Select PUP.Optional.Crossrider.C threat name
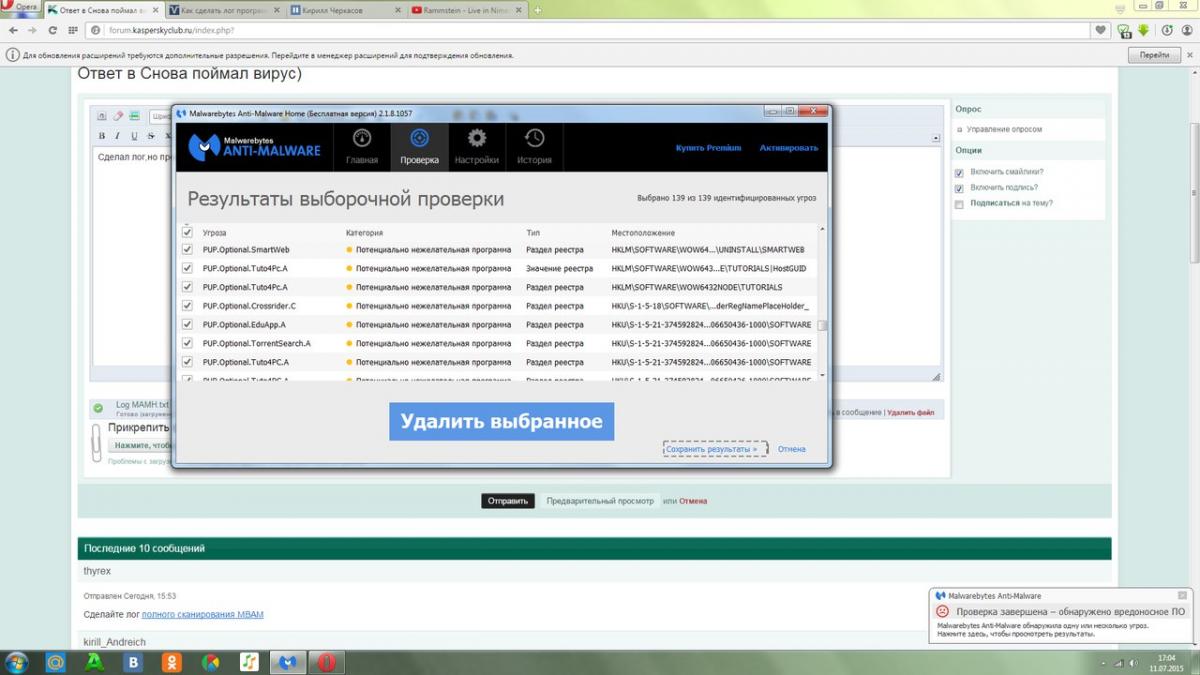1200x675 pixels. 249,306
